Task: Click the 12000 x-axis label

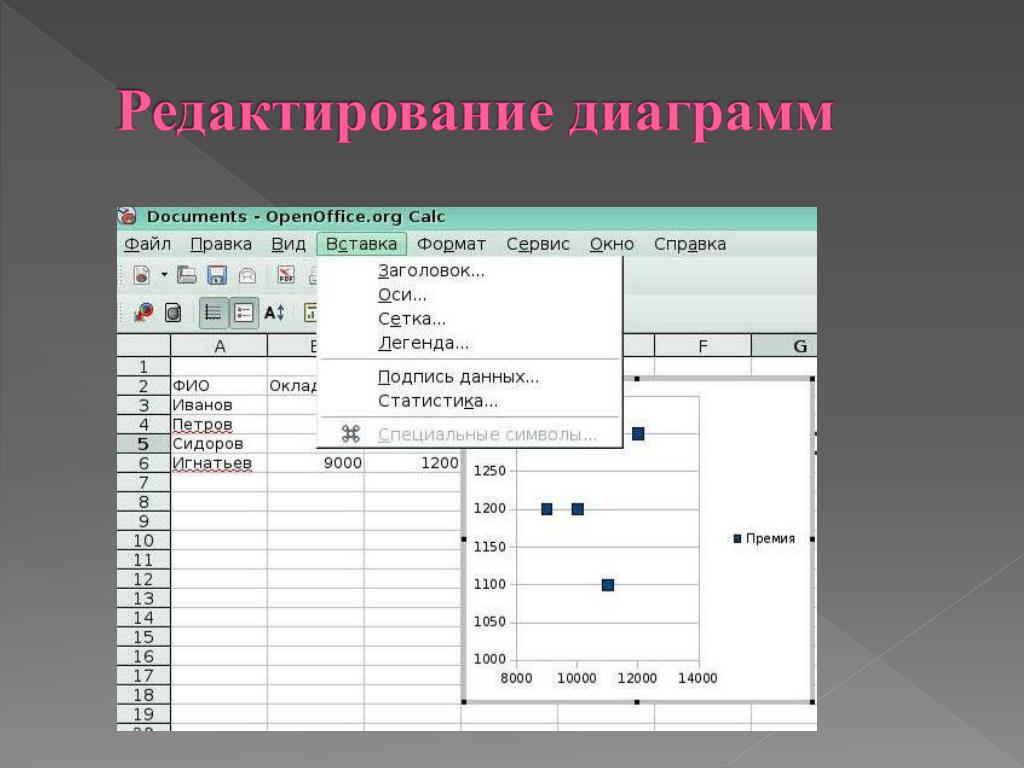Action: click(637, 679)
